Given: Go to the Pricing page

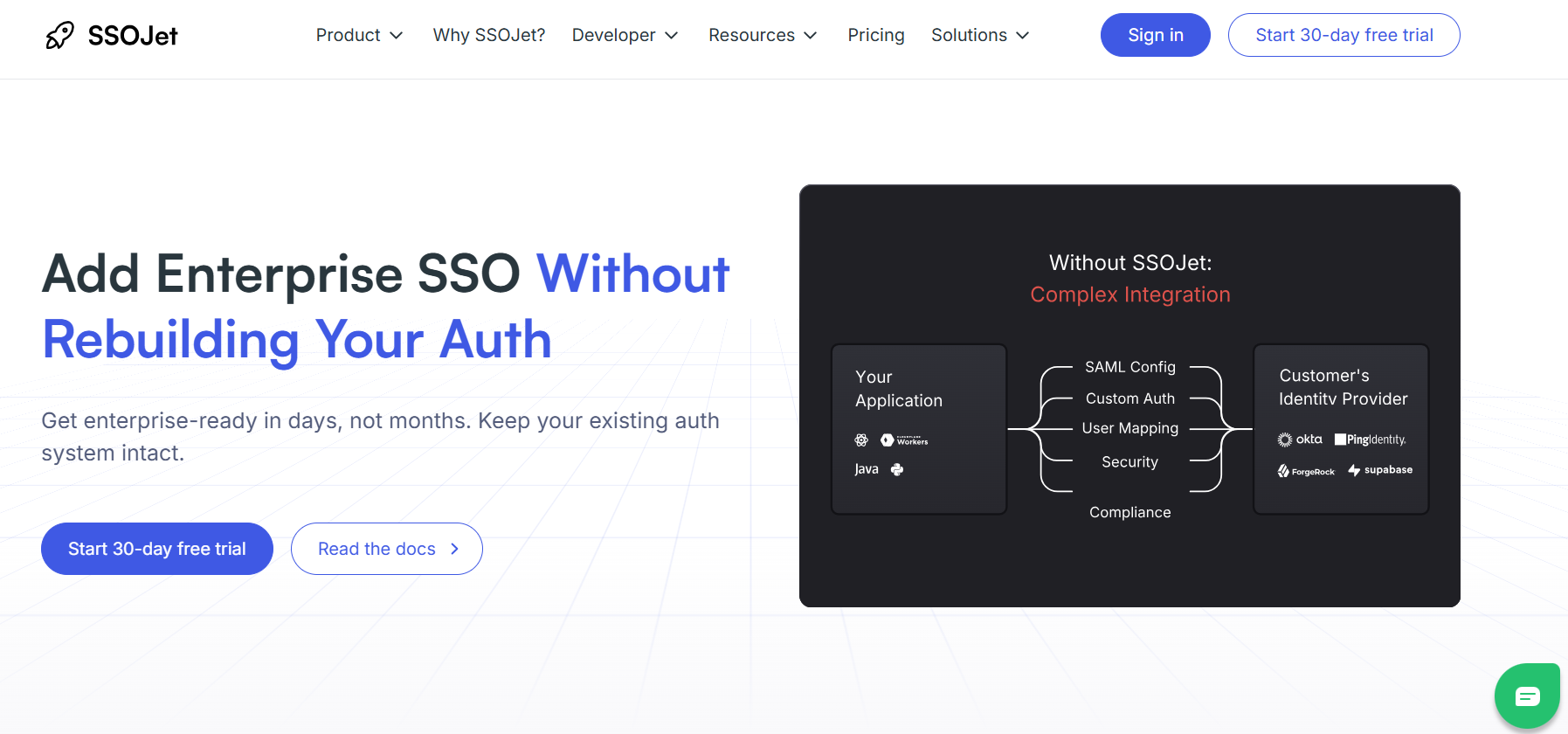Looking at the screenshot, I should pyautogui.click(x=876, y=35).
